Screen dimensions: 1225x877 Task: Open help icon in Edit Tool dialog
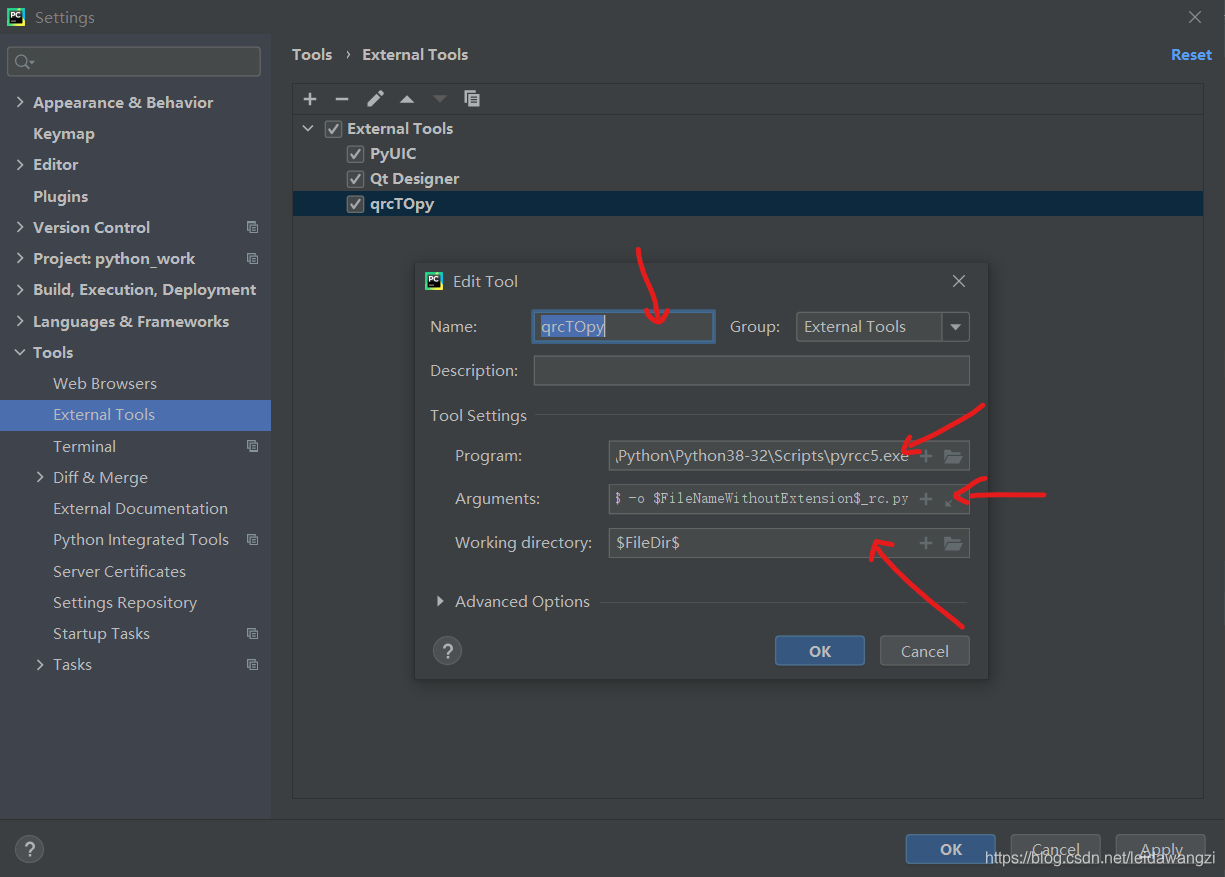447,651
